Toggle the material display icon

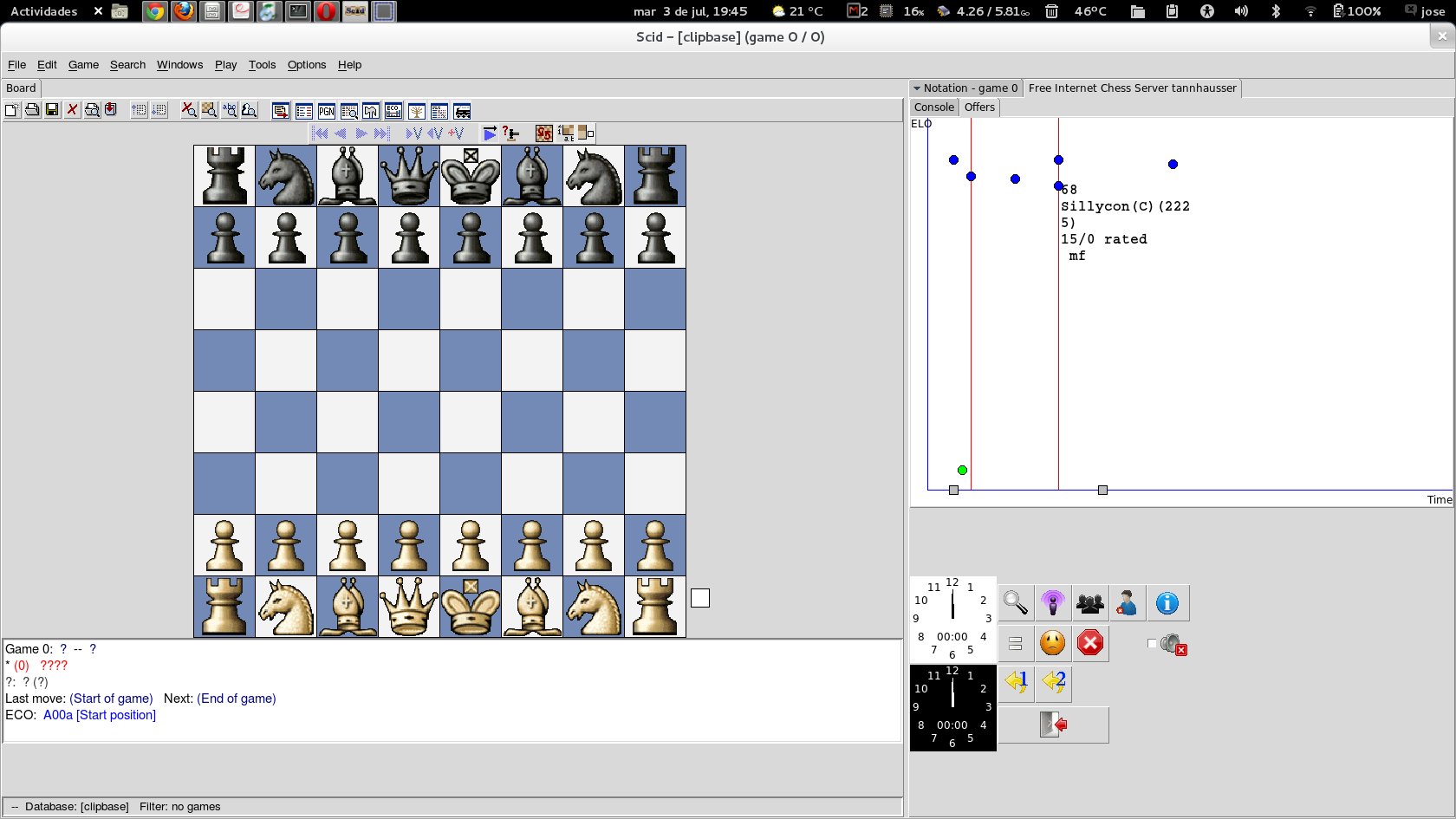pos(586,133)
